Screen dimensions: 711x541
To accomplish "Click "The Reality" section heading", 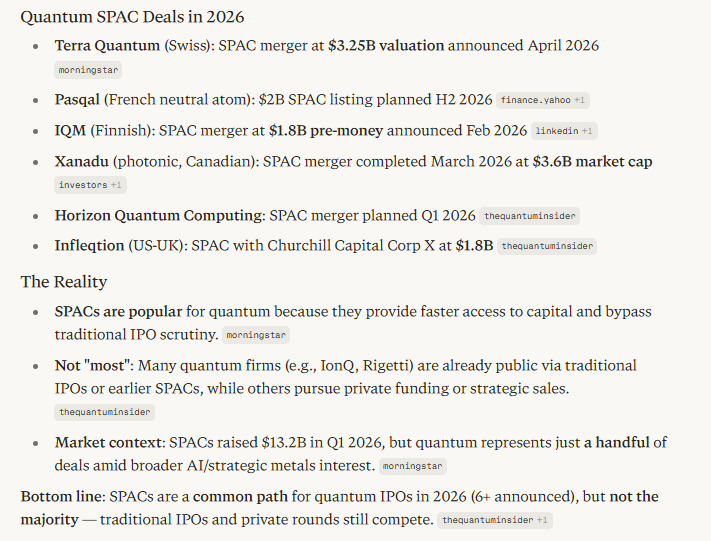I will [x=64, y=281].
